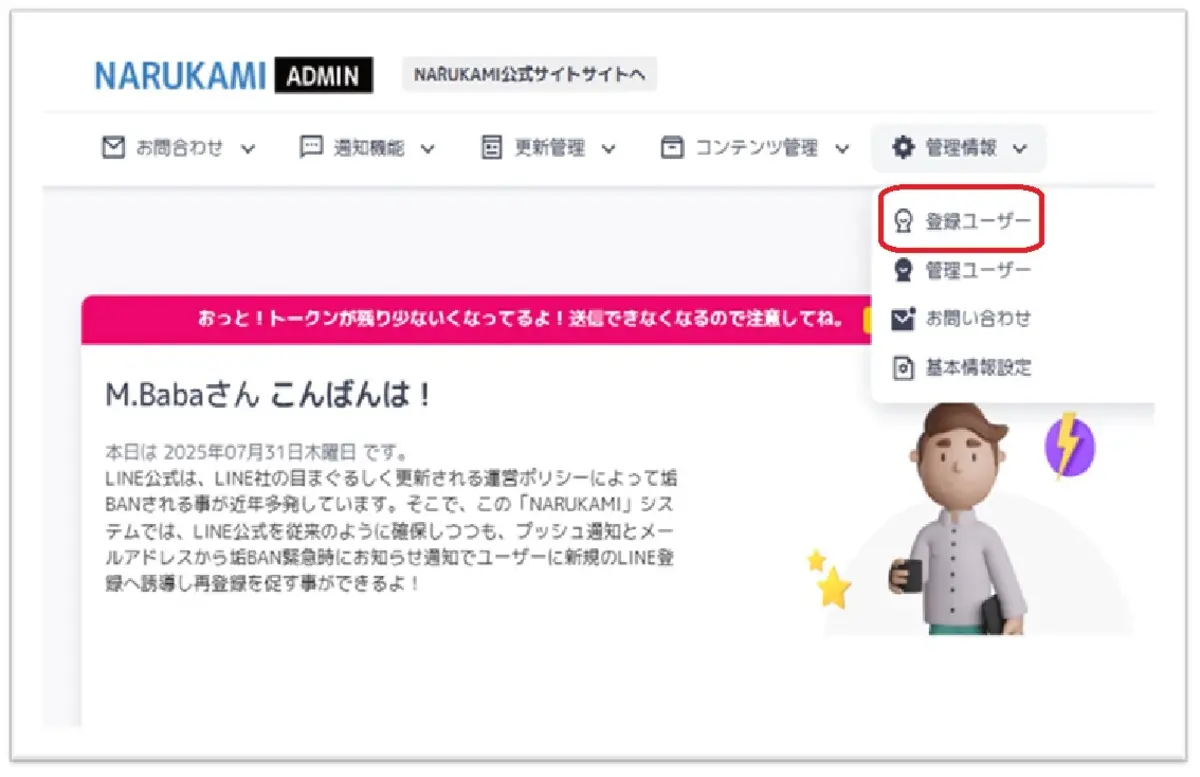The image size is (1200, 777).
Task: Click the mail icon beside お問い合わせ in dropdown
Action: tap(903, 319)
